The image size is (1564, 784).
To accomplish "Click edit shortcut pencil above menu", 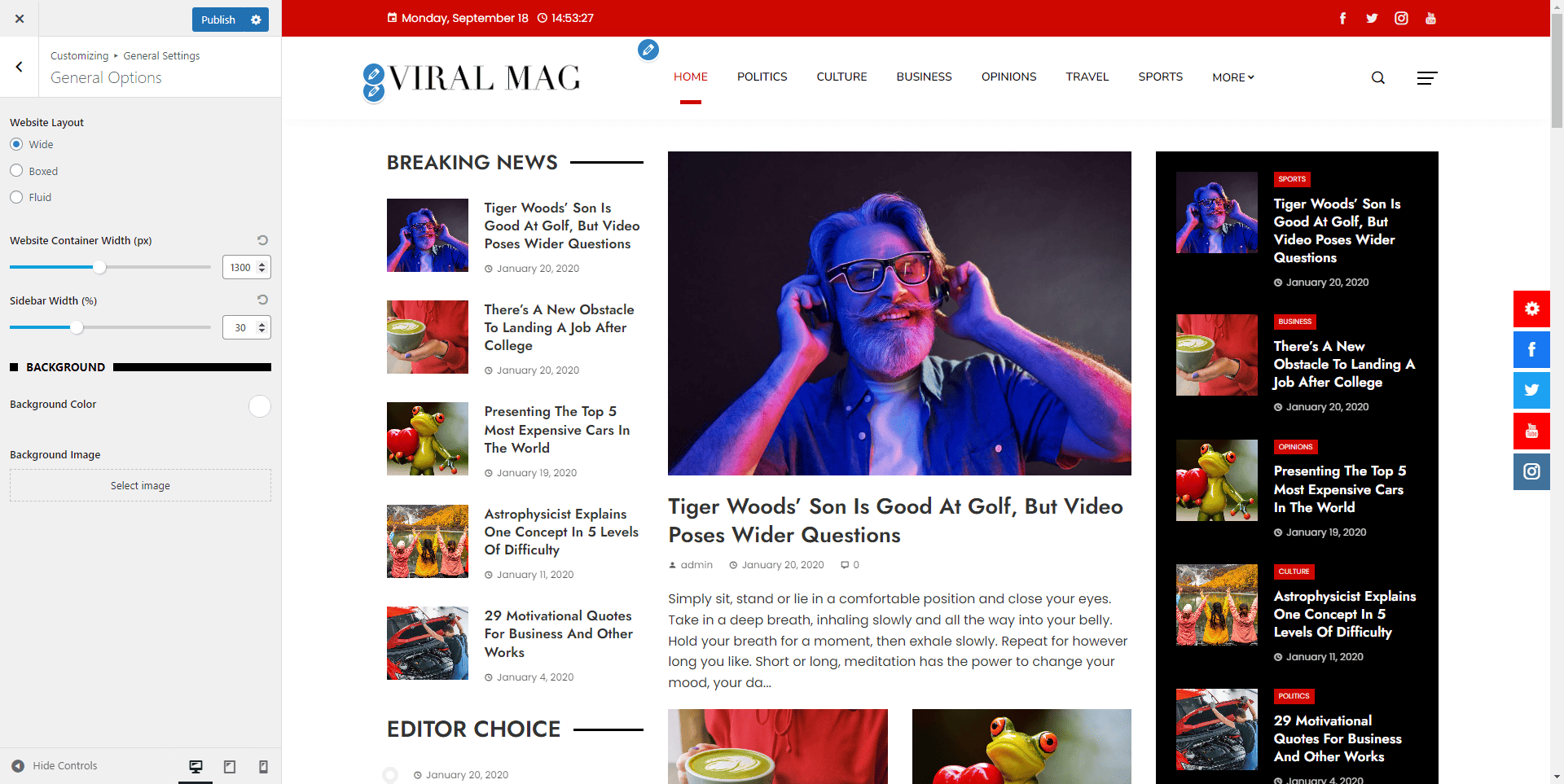I will 648,50.
